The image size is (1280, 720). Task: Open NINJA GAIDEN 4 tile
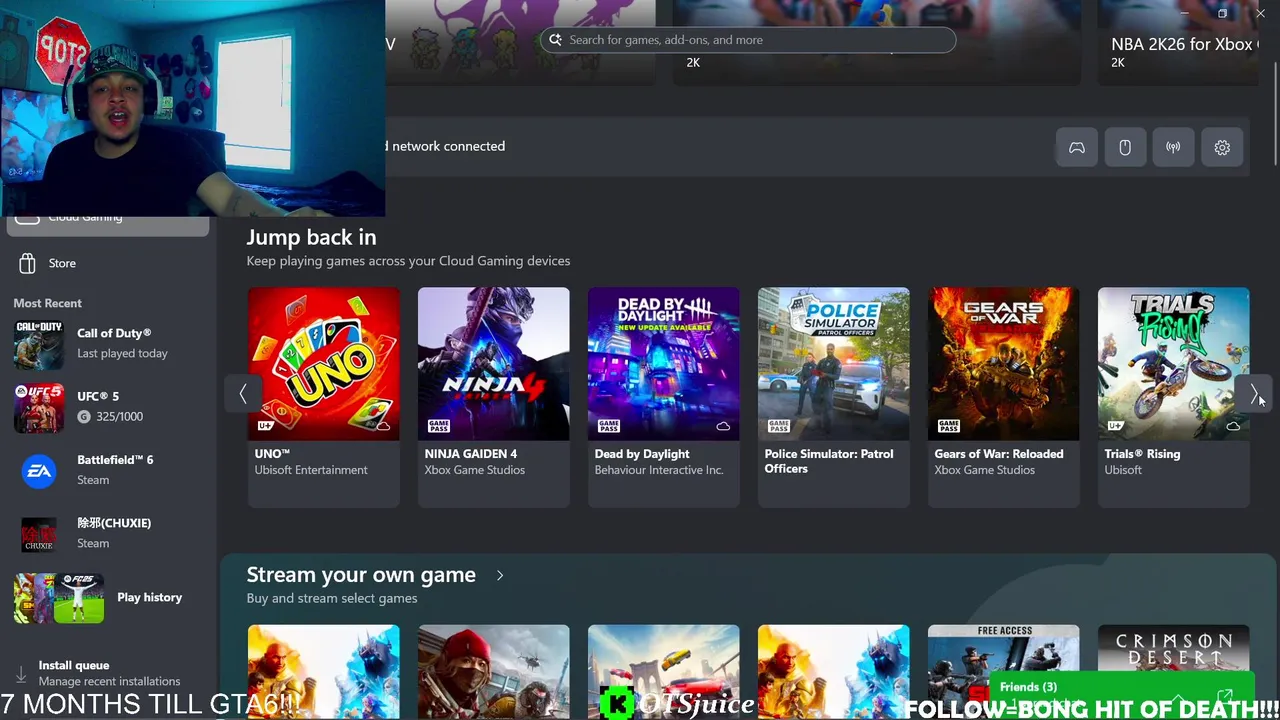pyautogui.click(x=493, y=397)
